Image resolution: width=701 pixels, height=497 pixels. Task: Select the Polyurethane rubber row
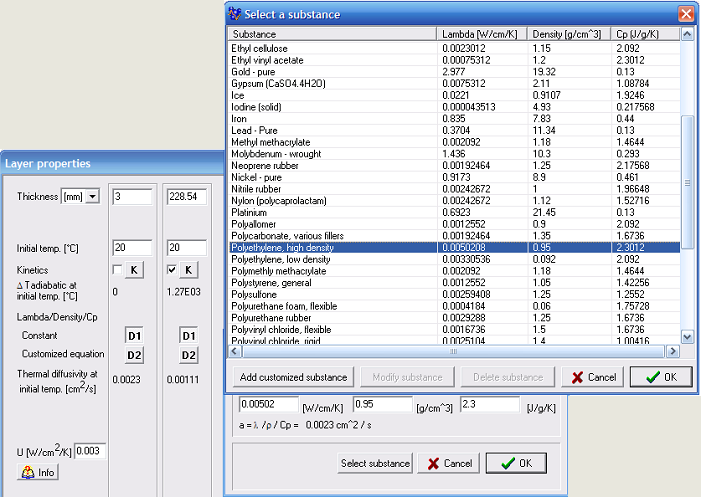coord(455,318)
